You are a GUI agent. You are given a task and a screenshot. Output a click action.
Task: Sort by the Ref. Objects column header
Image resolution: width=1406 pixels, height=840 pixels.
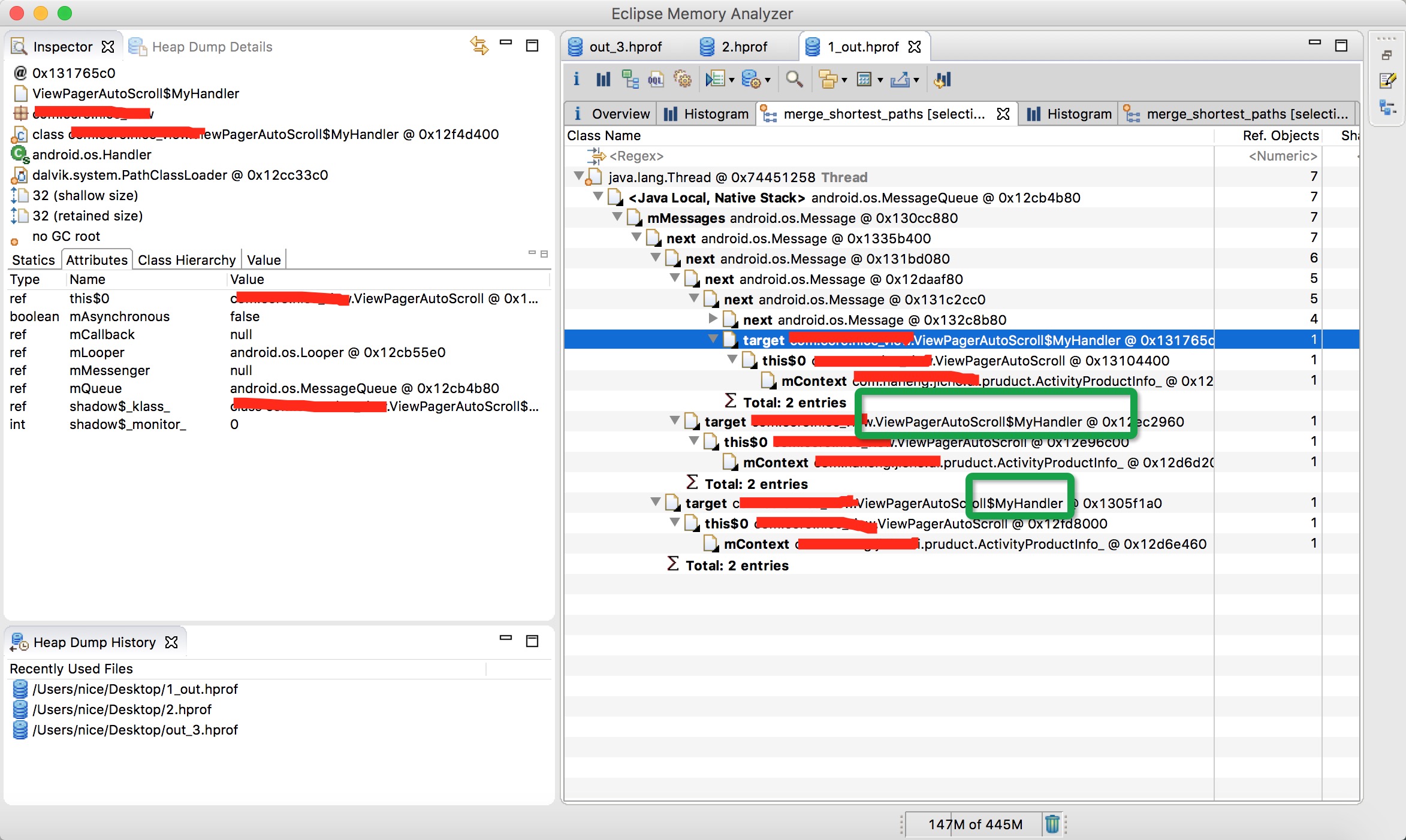pos(1268,135)
